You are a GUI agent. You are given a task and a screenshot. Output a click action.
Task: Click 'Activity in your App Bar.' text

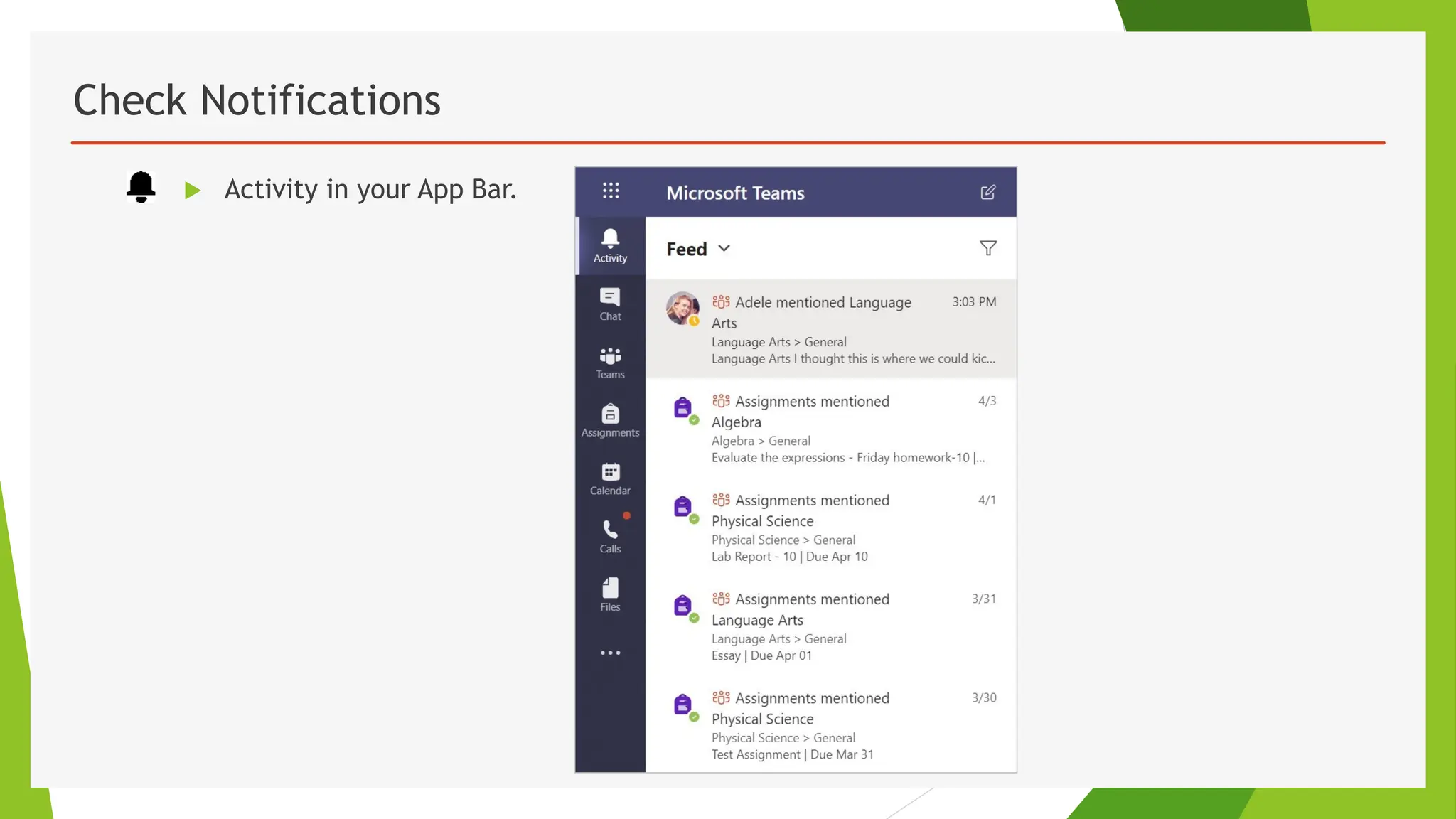(x=370, y=189)
